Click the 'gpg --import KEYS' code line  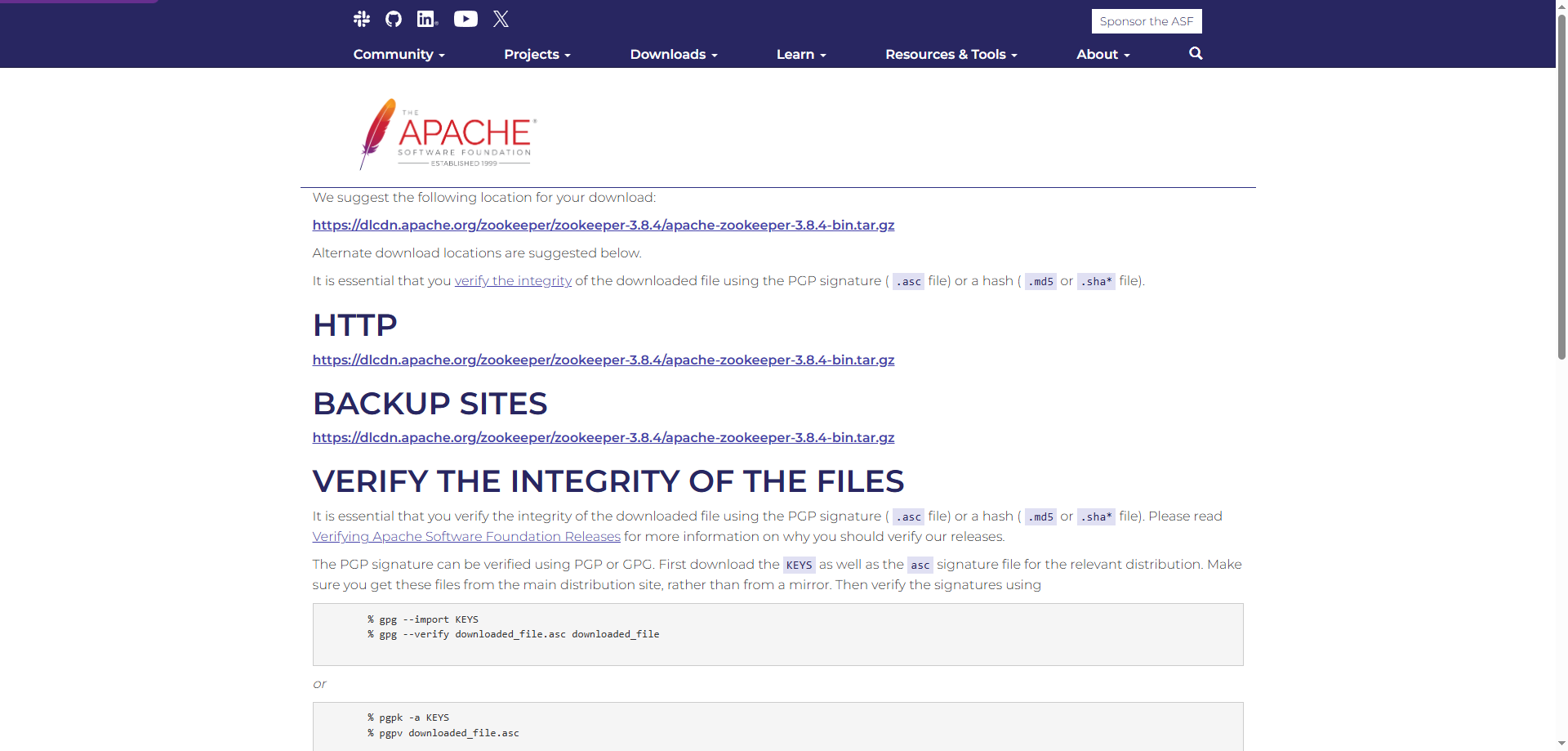pyautogui.click(x=423, y=619)
